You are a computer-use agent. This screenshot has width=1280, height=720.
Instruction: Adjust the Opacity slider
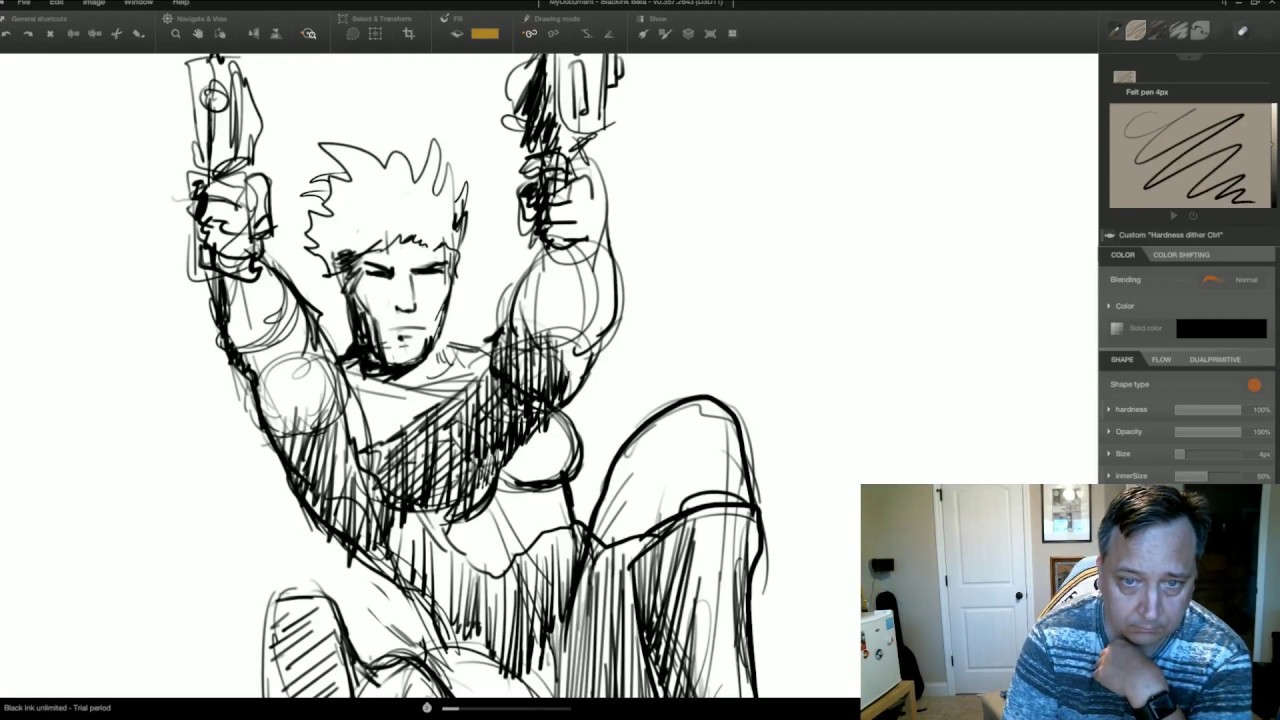click(1208, 432)
